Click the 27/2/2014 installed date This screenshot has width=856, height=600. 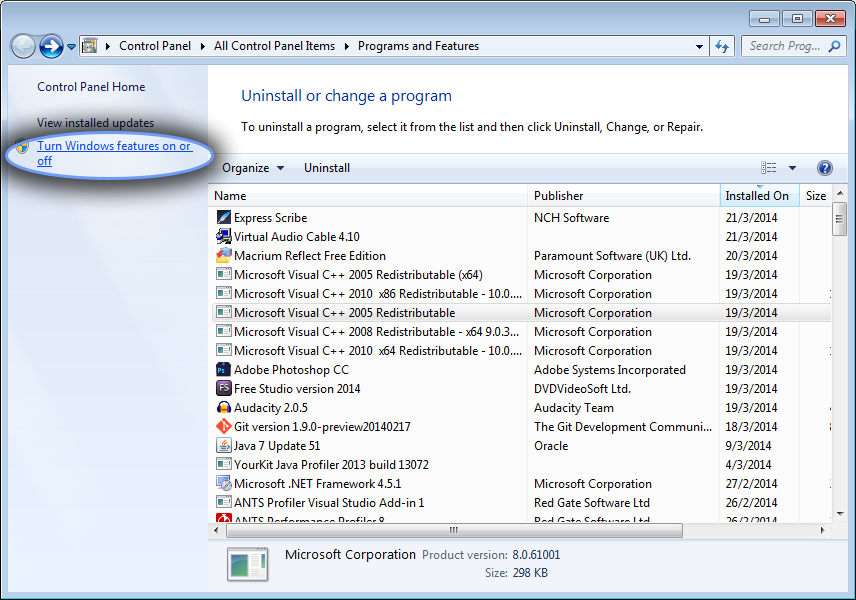click(751, 484)
